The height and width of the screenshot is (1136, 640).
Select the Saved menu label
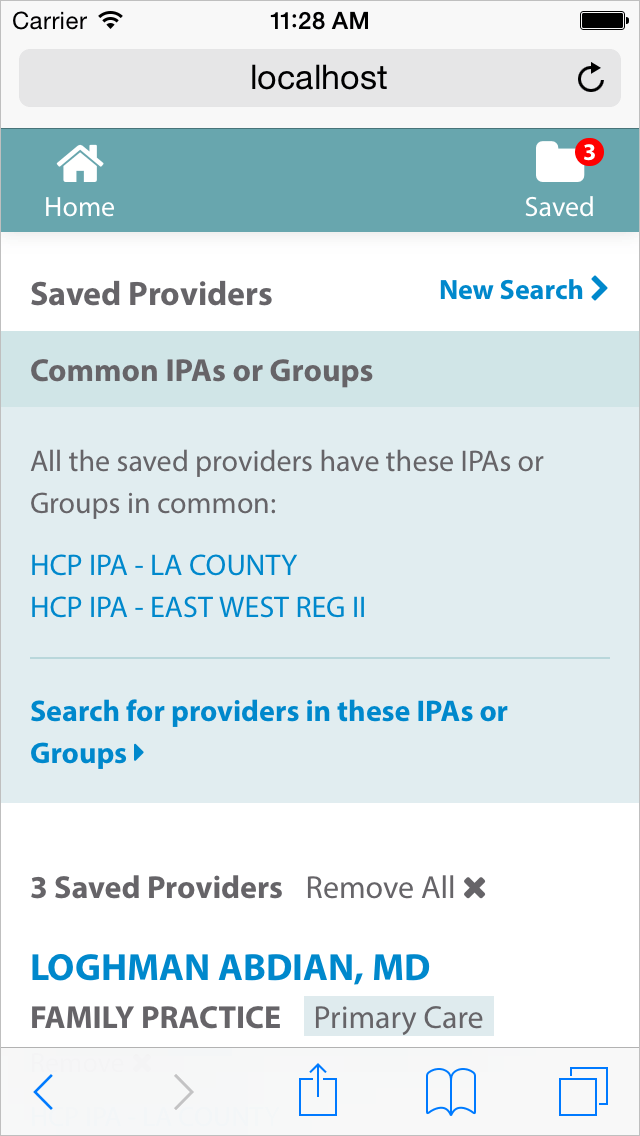coord(559,207)
